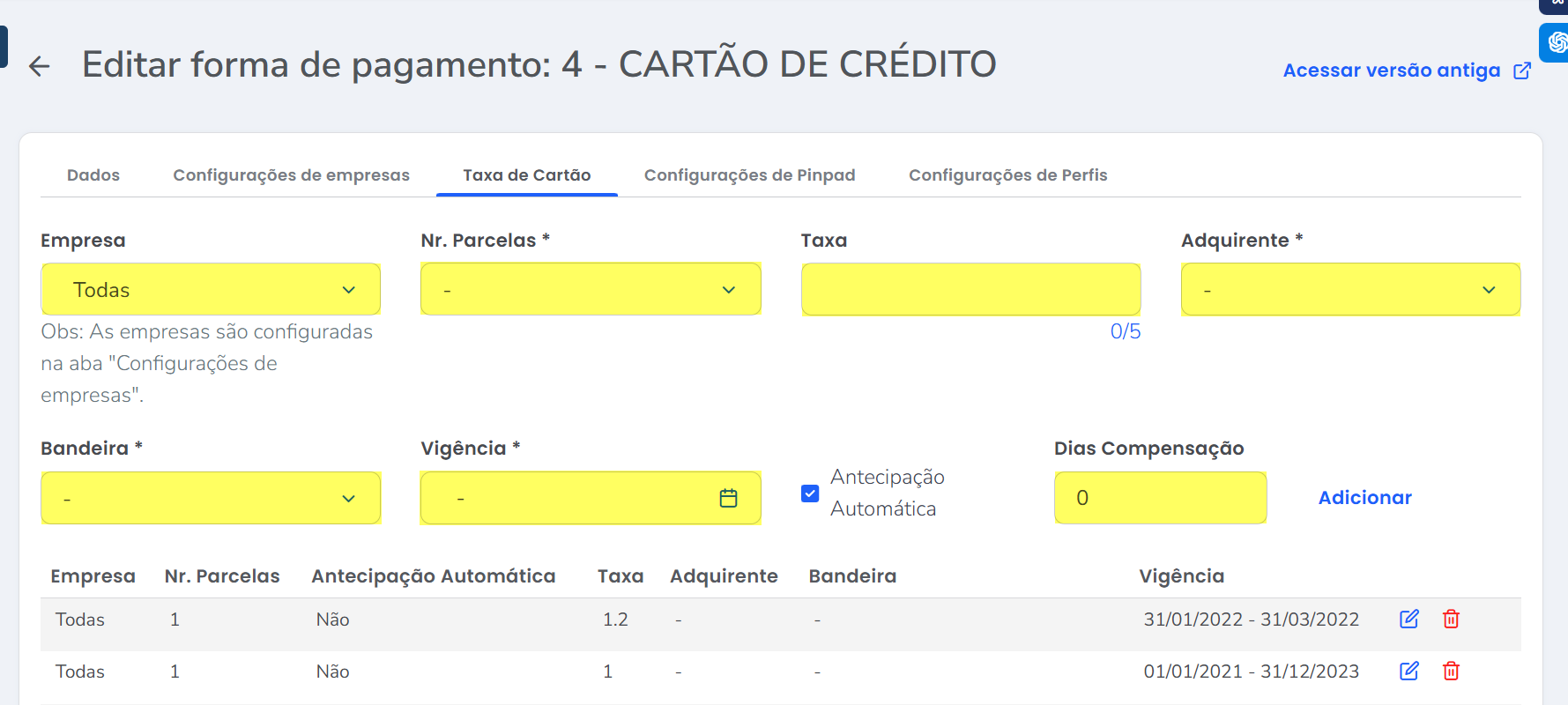Image resolution: width=1568 pixels, height=705 pixels.
Task: Open the ChatGPT extension icon at top right
Action: [1557, 41]
